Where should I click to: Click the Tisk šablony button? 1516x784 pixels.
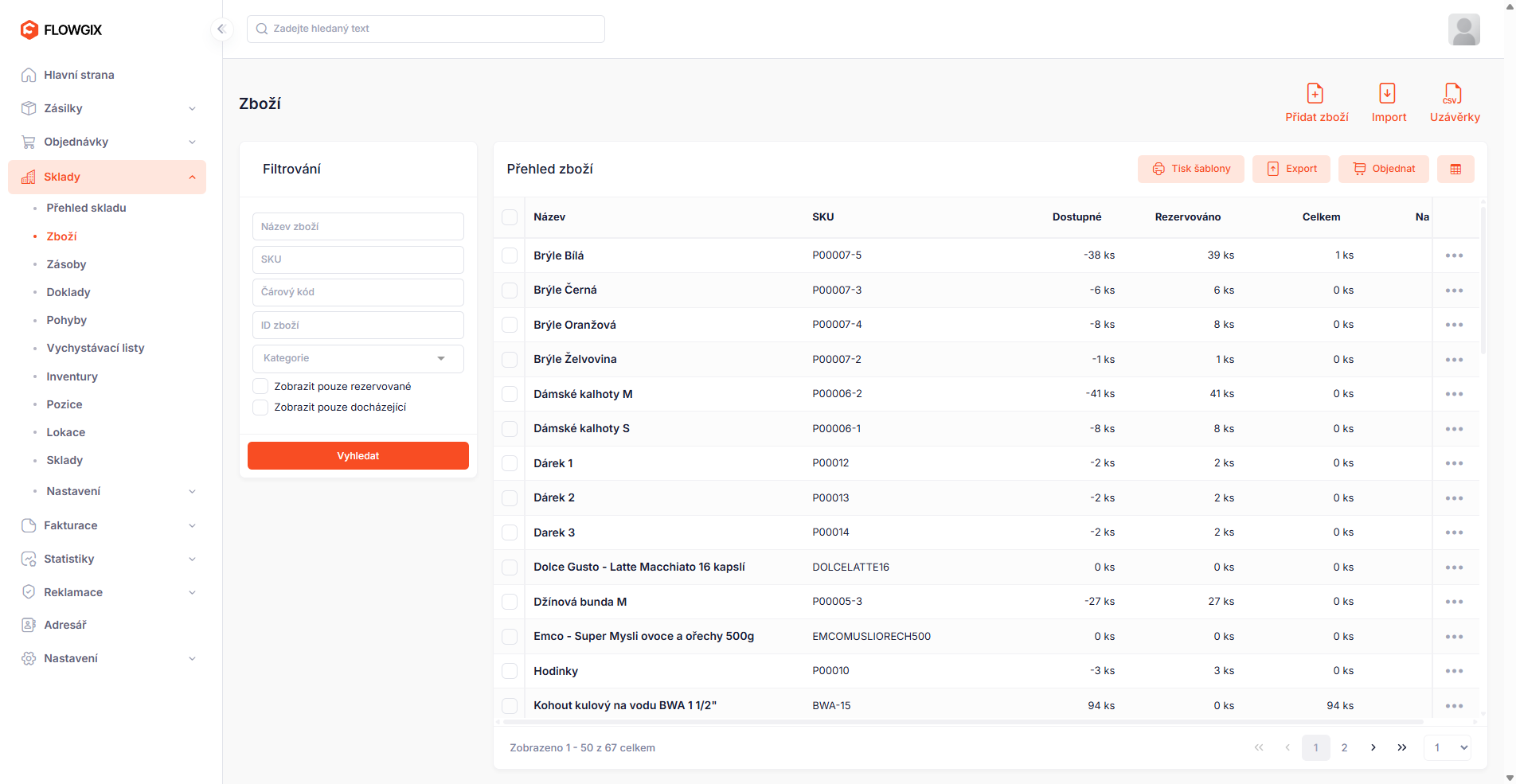coord(1190,169)
